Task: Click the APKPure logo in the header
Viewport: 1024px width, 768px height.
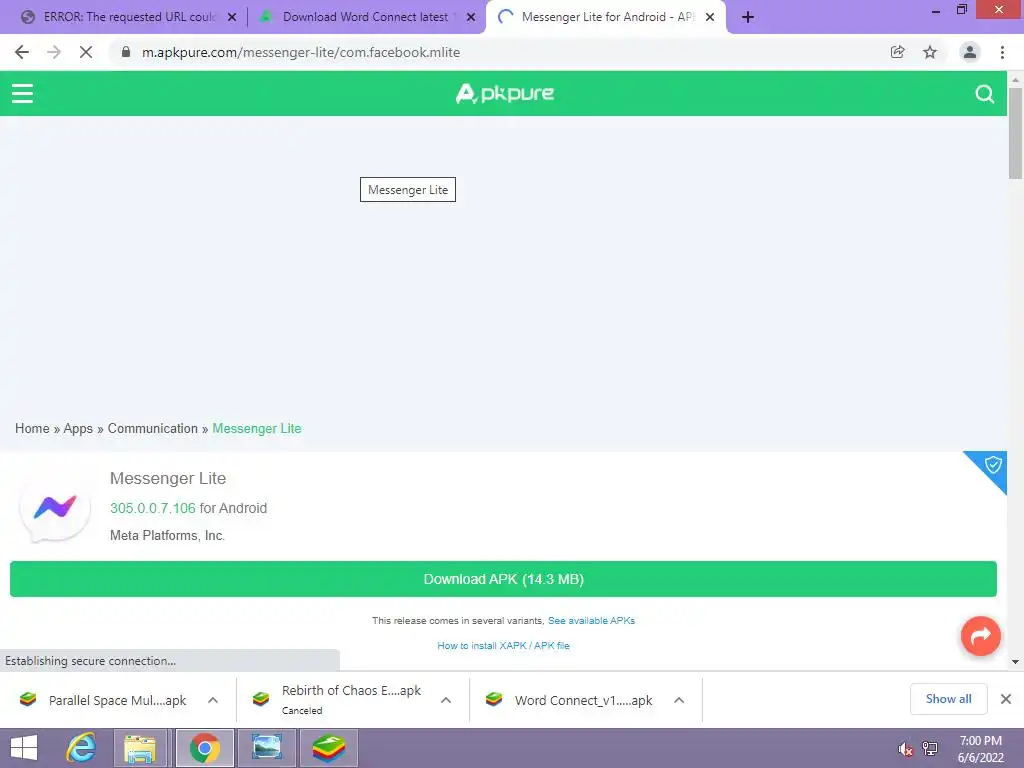Action: [x=504, y=93]
